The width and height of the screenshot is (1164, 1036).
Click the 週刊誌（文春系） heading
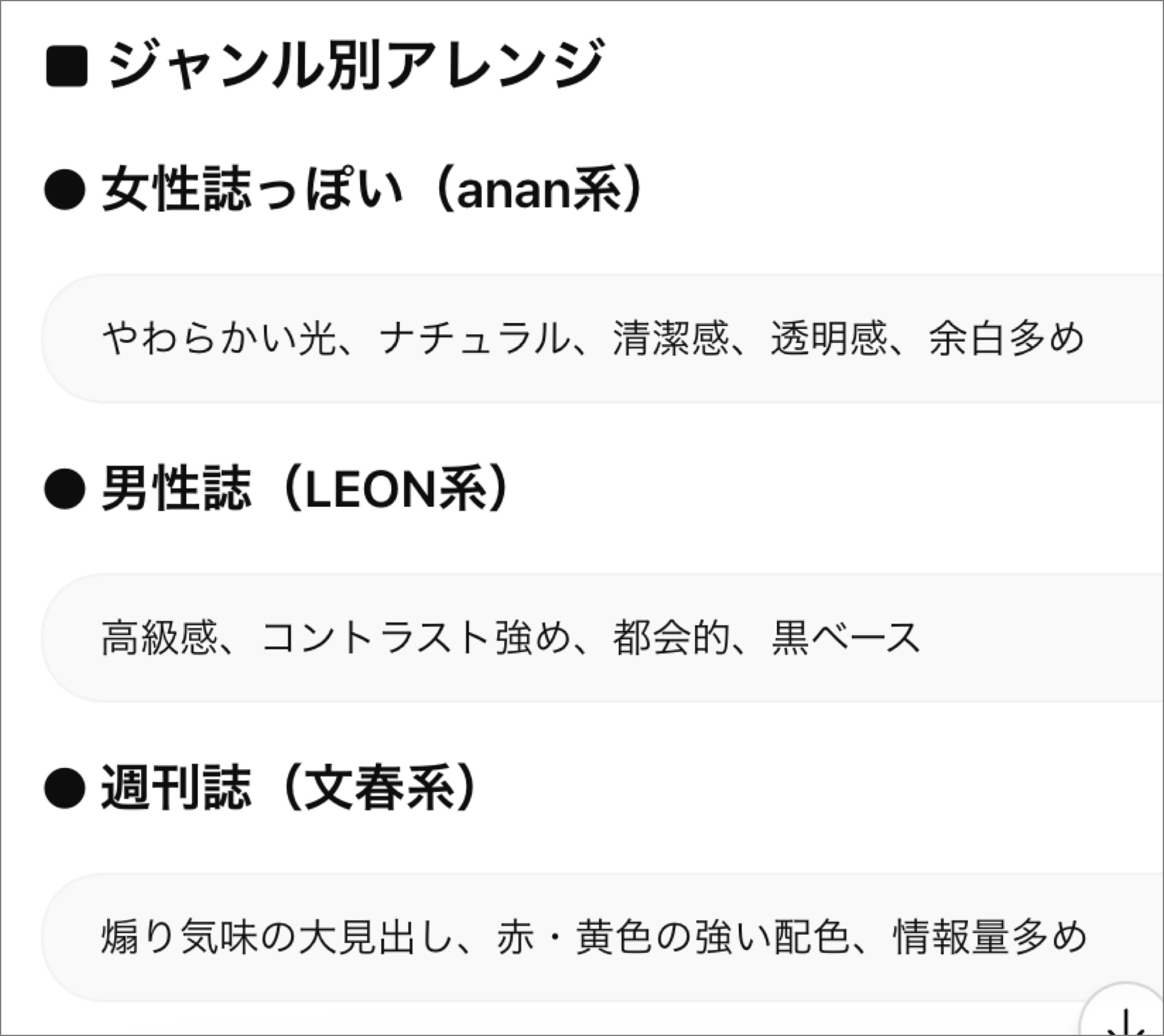(x=289, y=788)
